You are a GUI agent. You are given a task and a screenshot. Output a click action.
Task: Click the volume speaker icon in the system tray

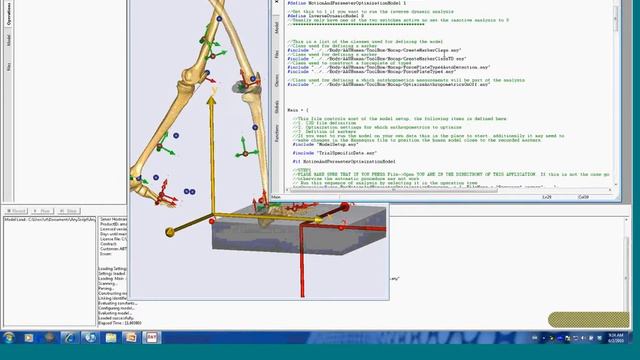(584, 338)
